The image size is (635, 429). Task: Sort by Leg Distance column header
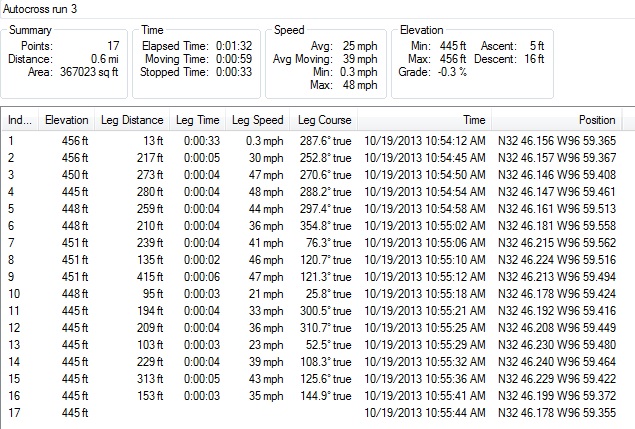(132, 120)
